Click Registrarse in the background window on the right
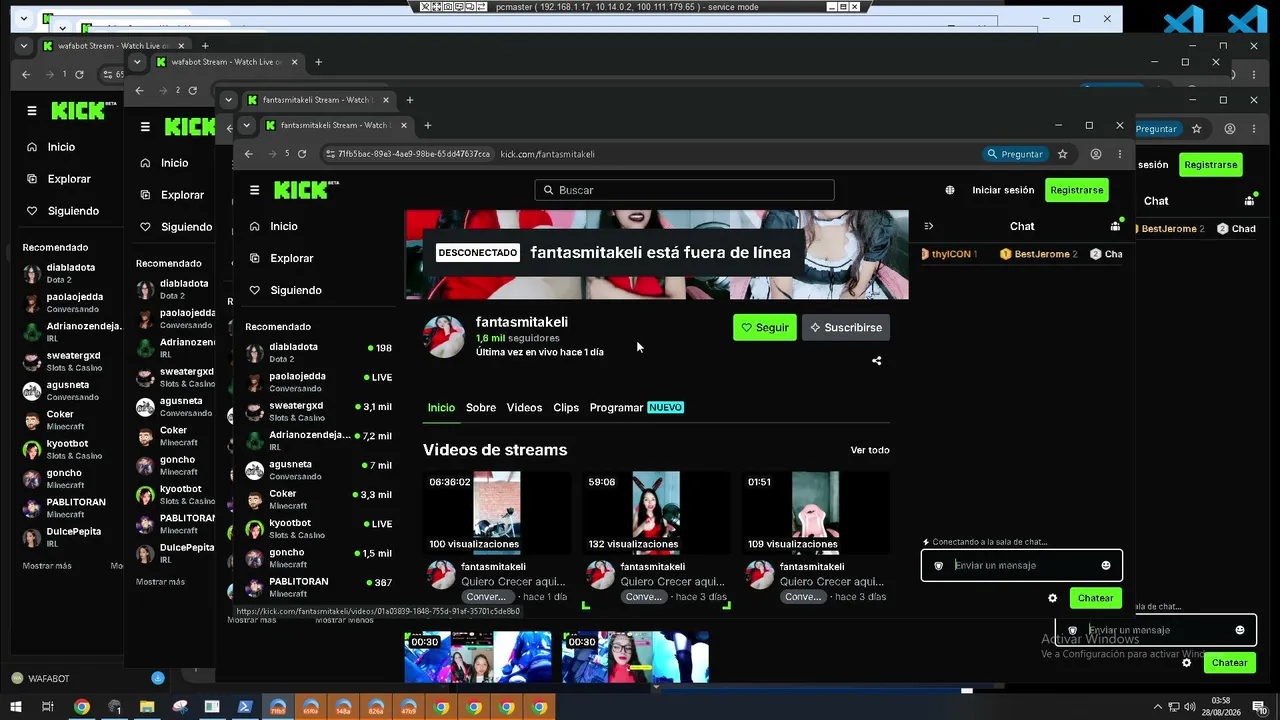The height and width of the screenshot is (720, 1280). pos(1210,165)
